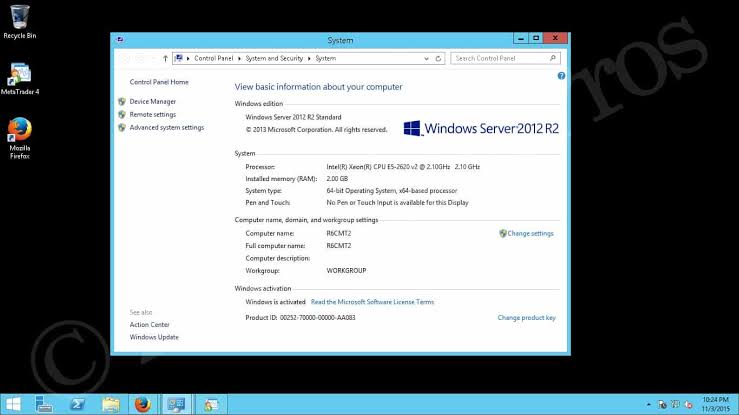The width and height of the screenshot is (739, 415).
Task: Open the Action Center link
Action: (149, 325)
